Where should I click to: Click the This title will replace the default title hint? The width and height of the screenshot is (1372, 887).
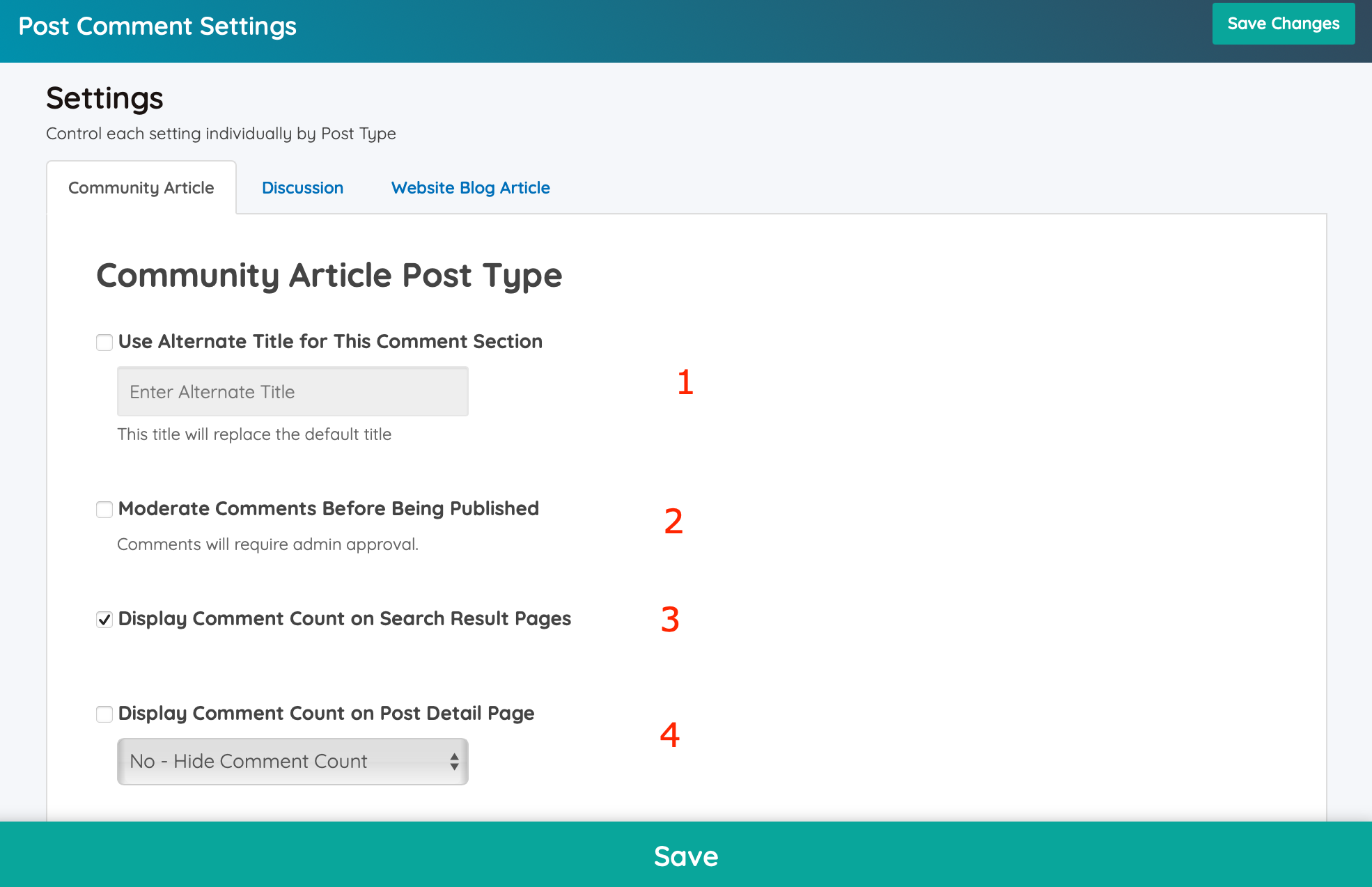254,434
